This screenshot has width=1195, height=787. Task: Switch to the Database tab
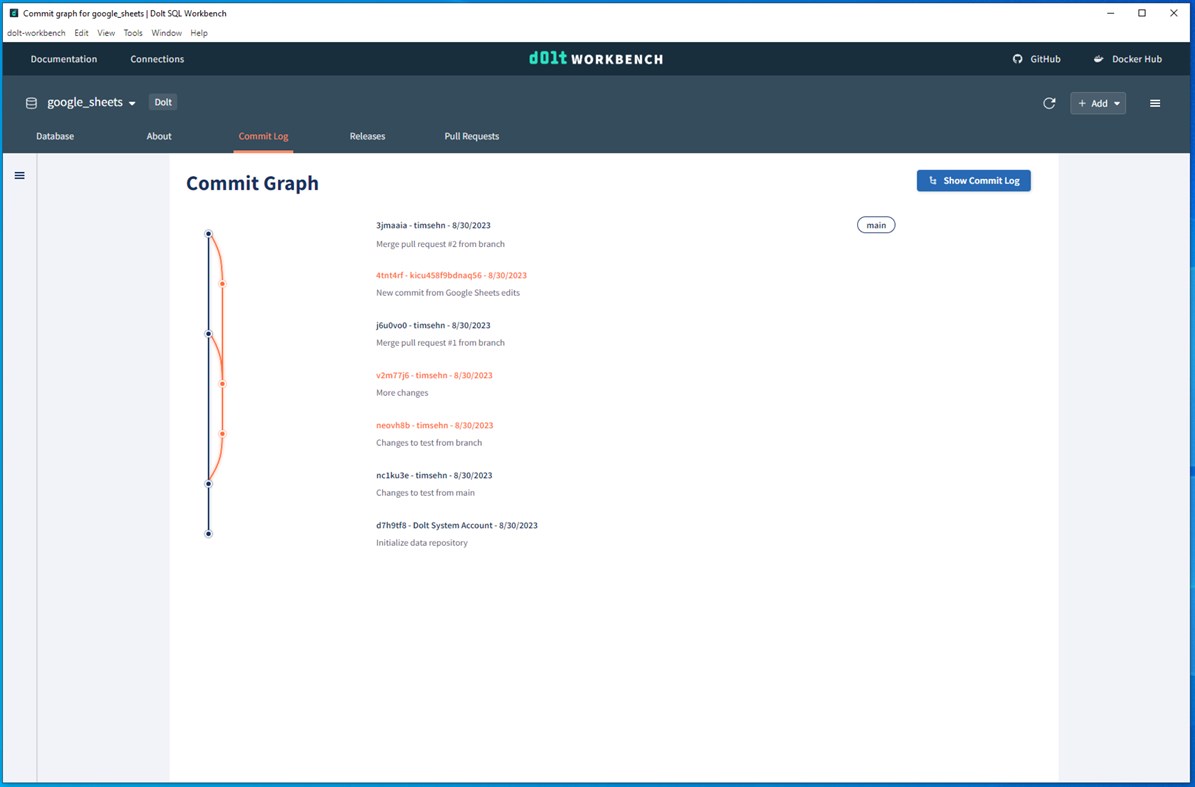55,136
